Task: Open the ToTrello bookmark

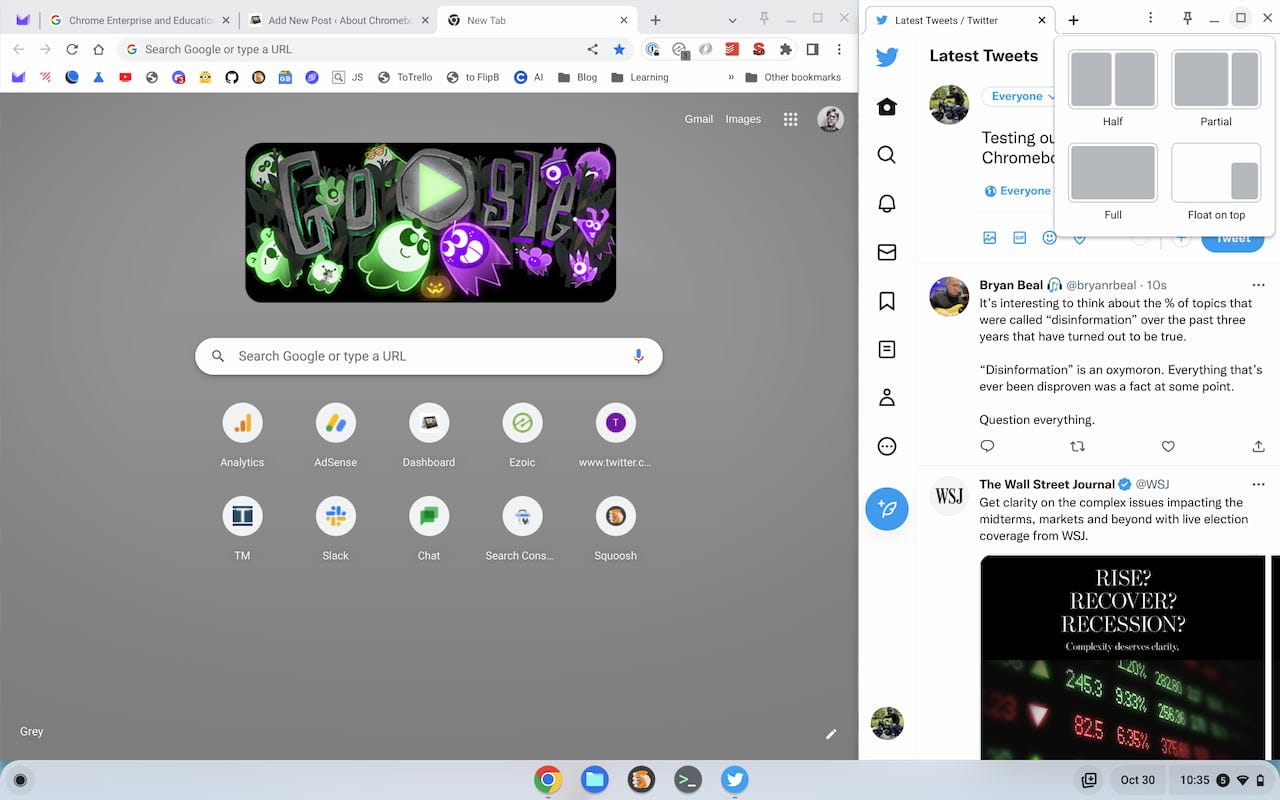Action: pyautogui.click(x=405, y=77)
